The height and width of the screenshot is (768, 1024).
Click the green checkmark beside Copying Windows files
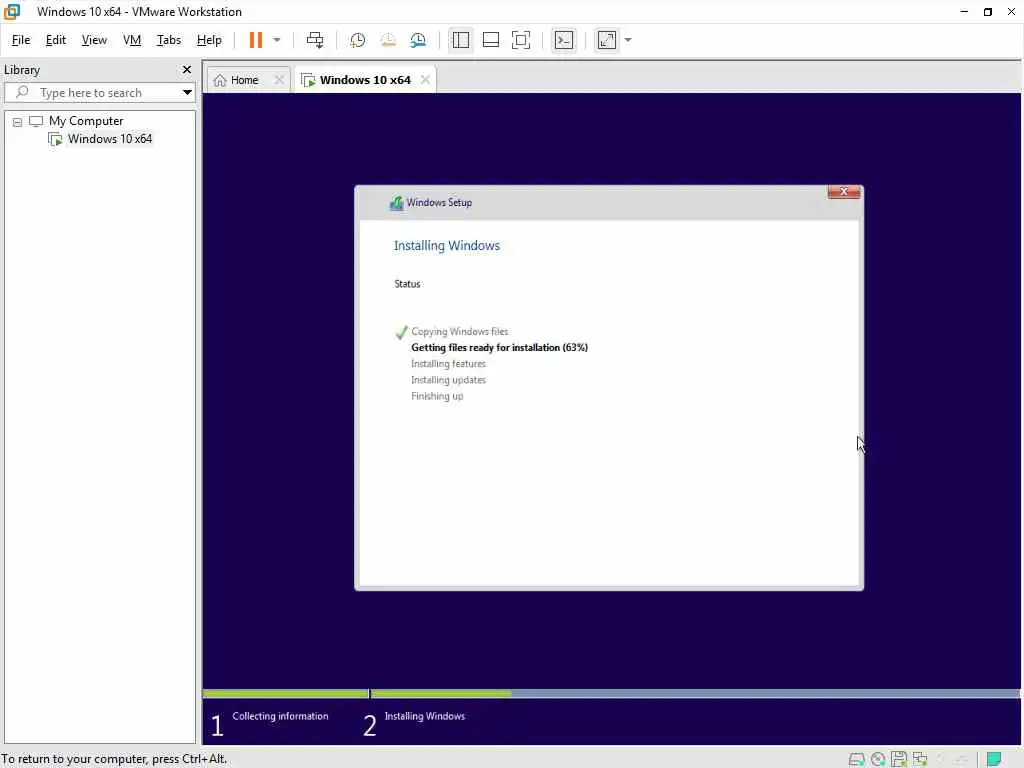(401, 332)
